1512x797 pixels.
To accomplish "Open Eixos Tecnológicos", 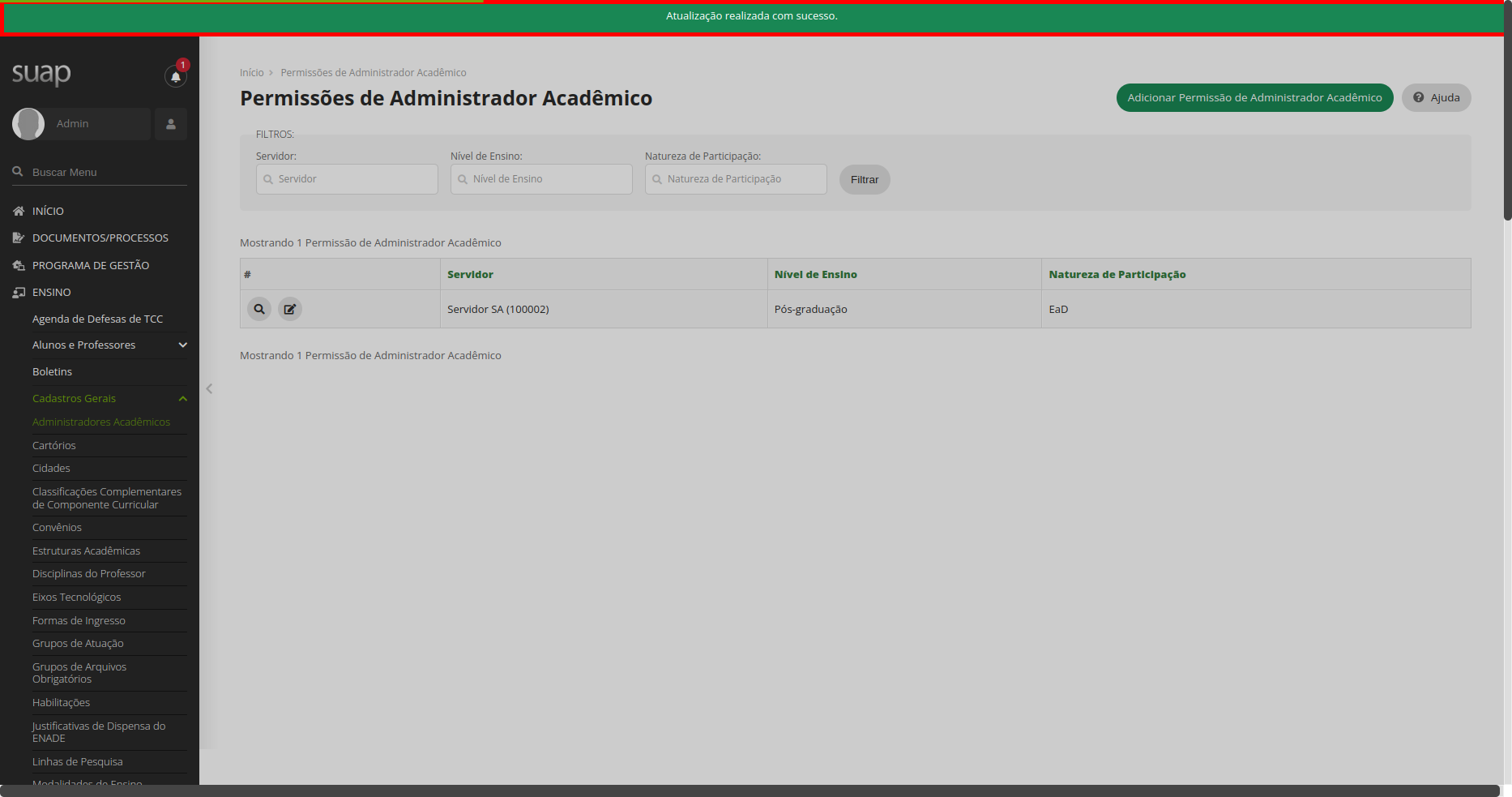I will coord(77,597).
